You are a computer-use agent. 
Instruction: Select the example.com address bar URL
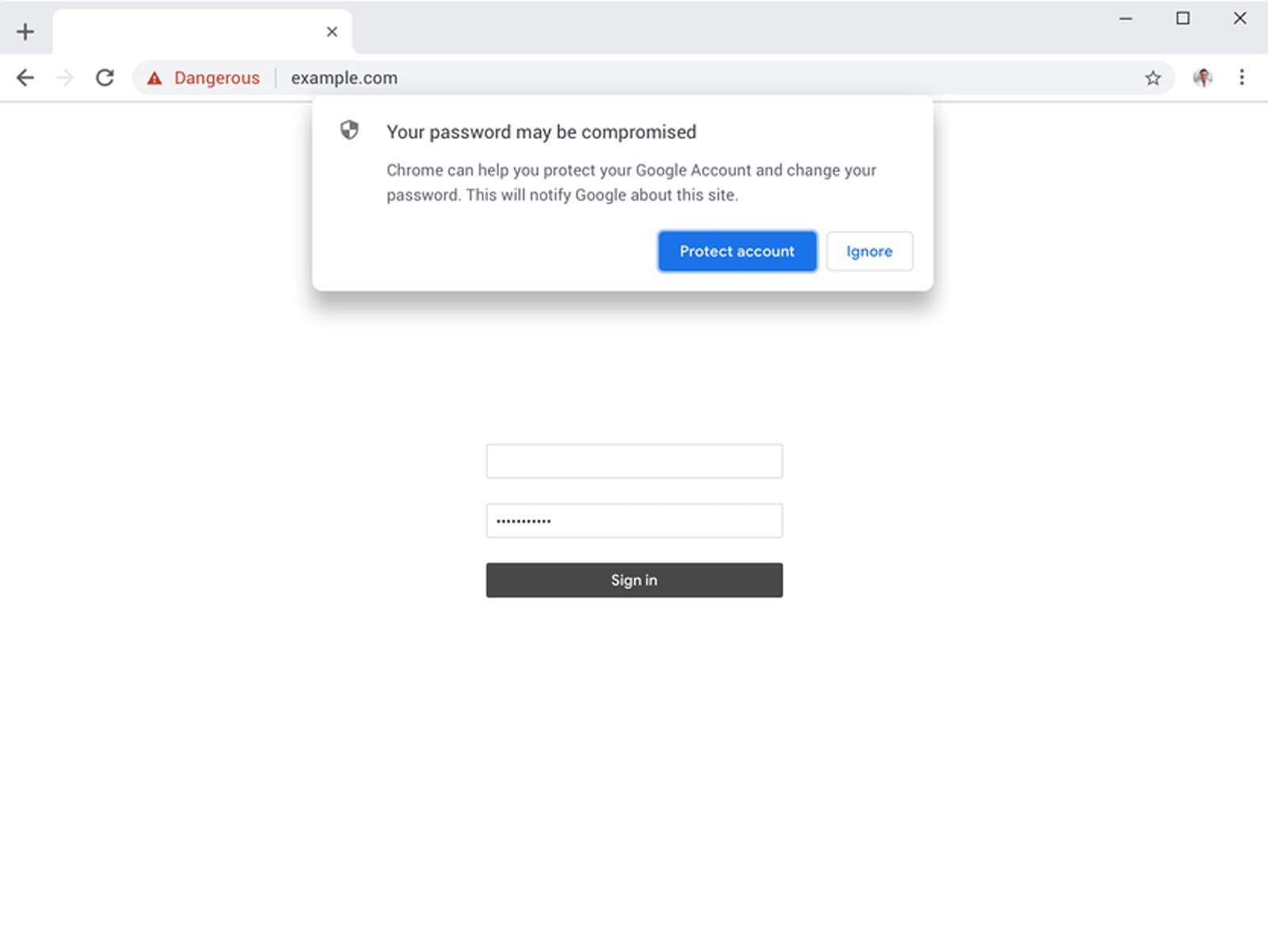click(x=344, y=78)
